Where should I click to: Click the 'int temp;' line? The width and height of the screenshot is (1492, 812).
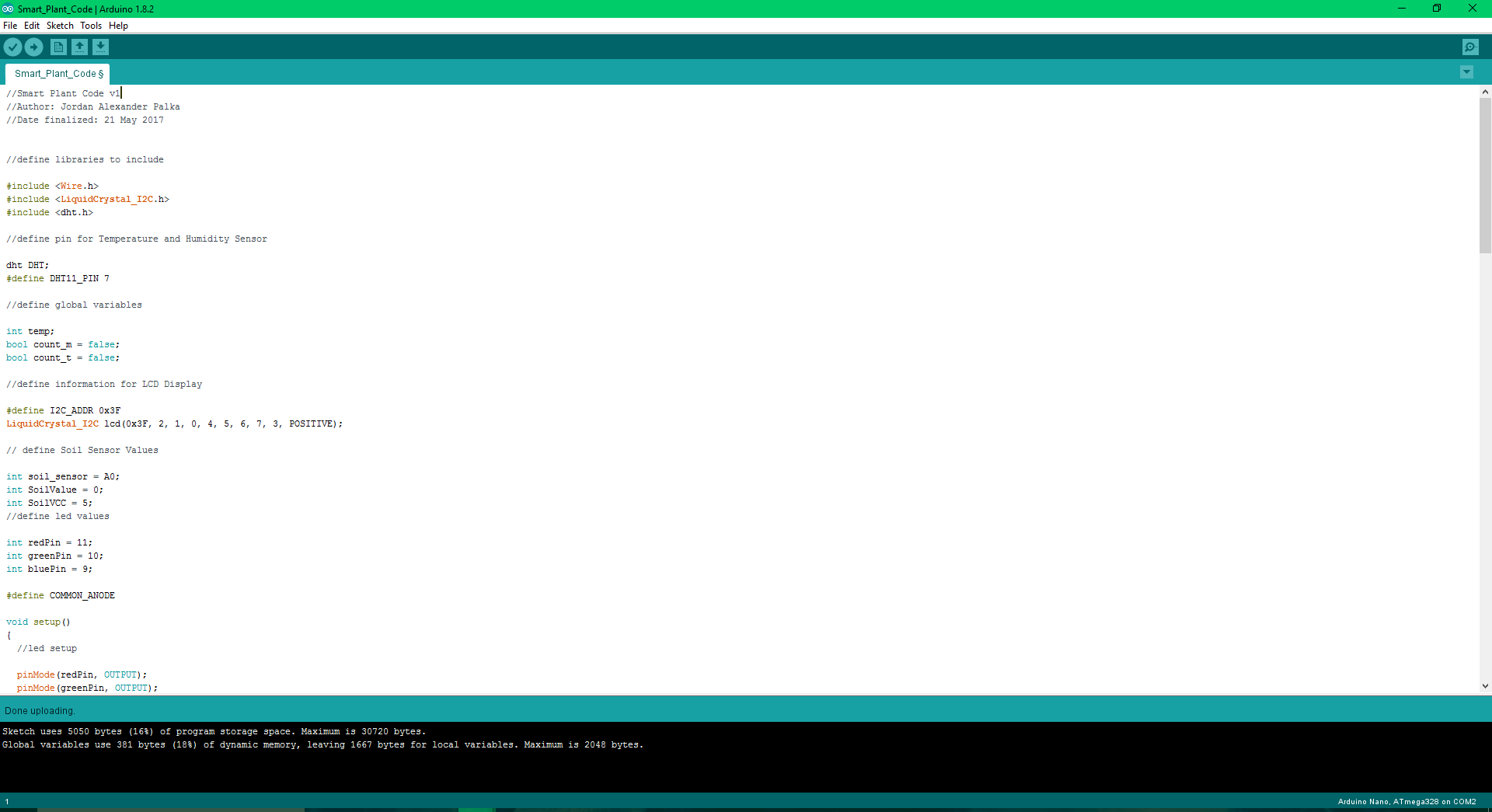(30, 331)
